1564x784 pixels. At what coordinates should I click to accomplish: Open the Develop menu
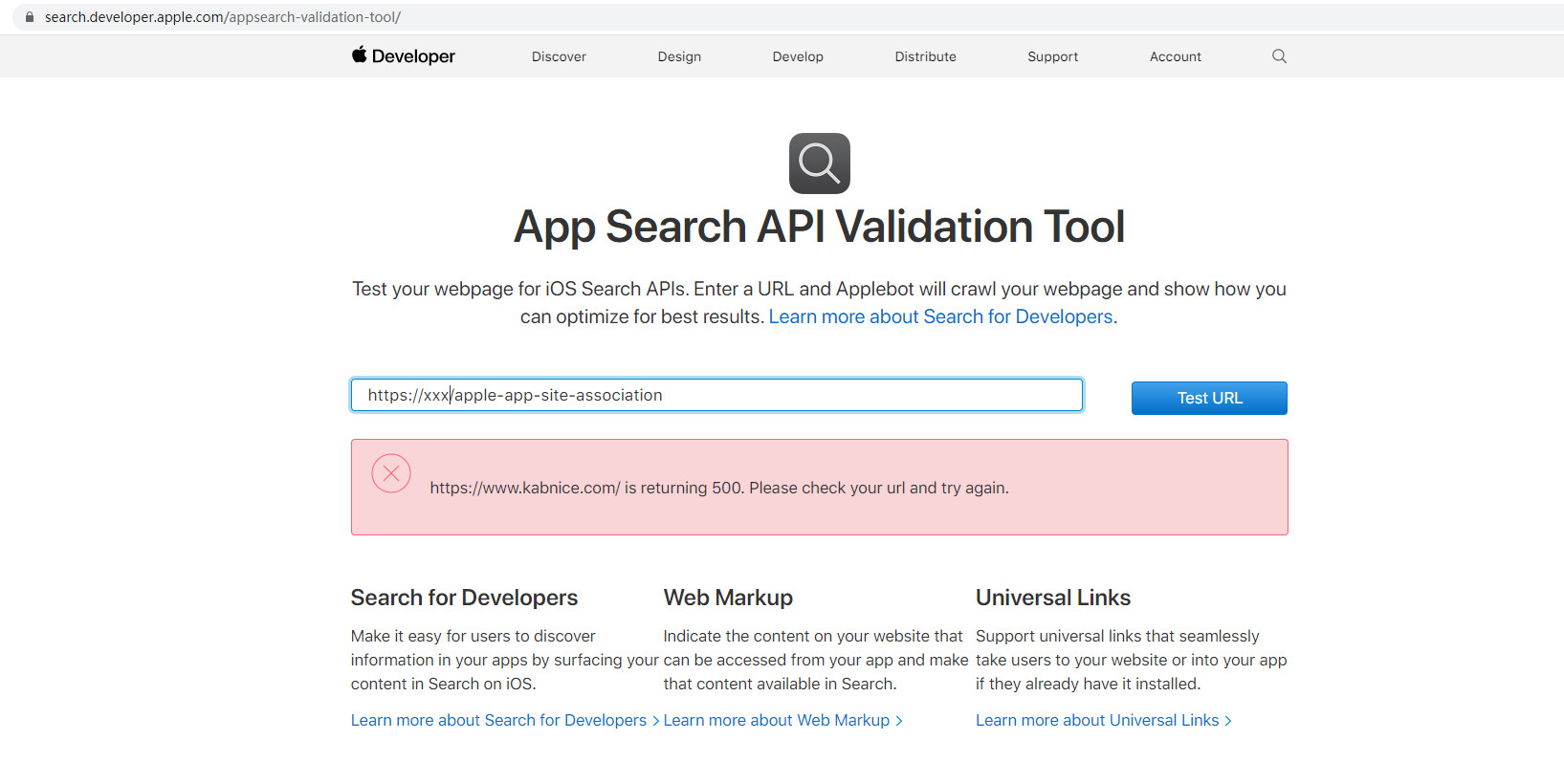798,56
